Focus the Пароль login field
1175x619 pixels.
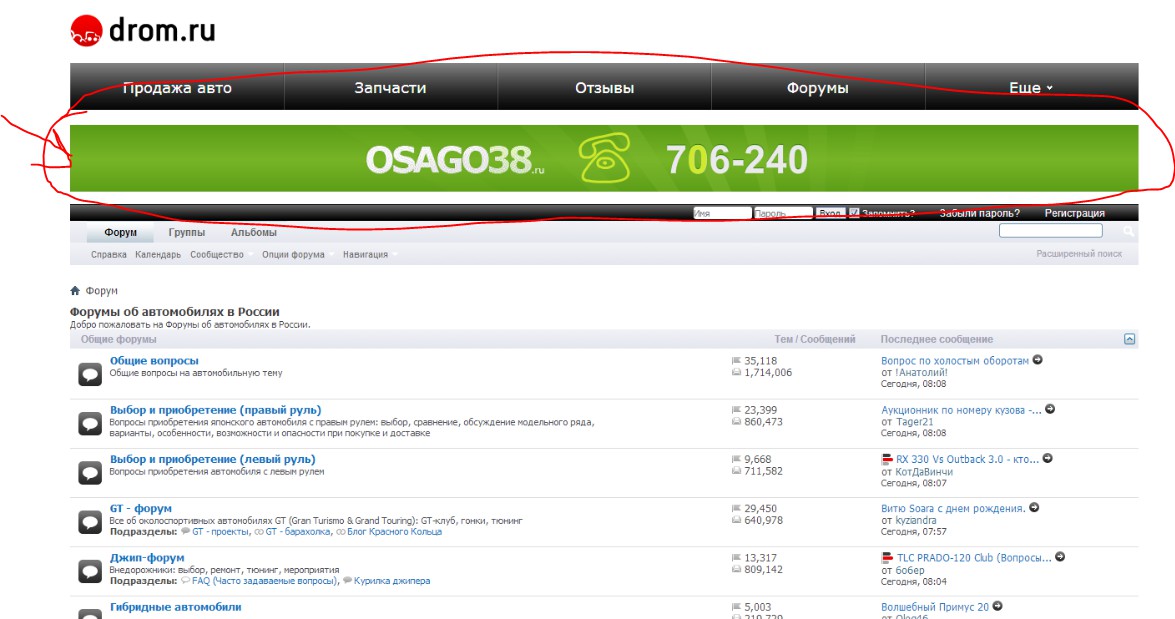pos(782,214)
